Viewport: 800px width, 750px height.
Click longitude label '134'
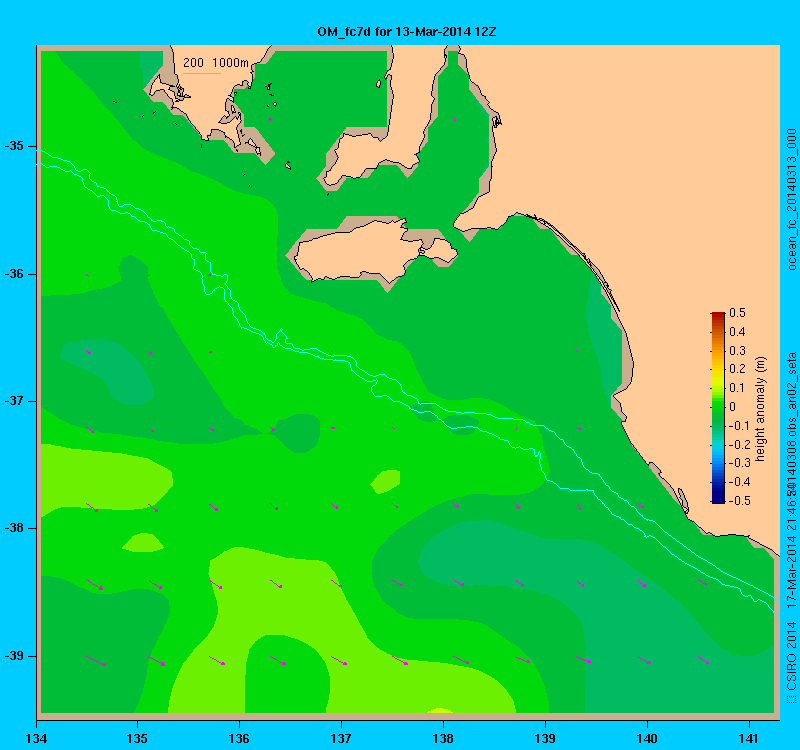tap(36, 738)
